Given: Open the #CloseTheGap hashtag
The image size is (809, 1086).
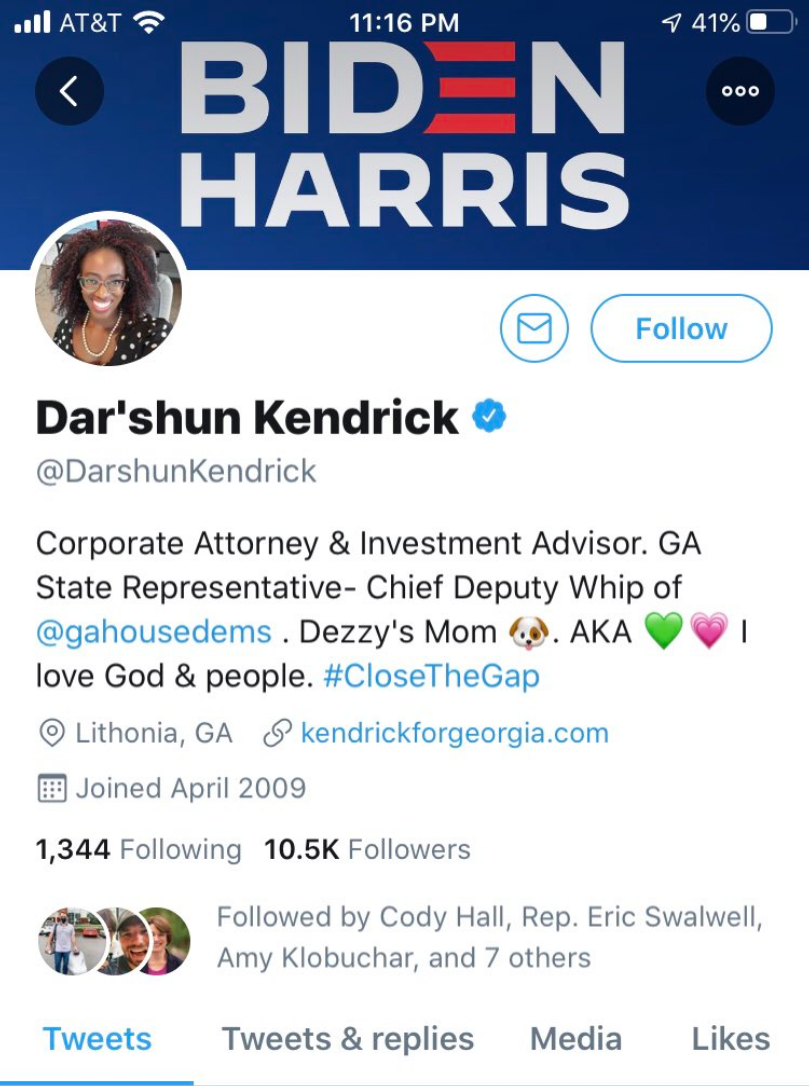Looking at the screenshot, I should click(x=432, y=676).
